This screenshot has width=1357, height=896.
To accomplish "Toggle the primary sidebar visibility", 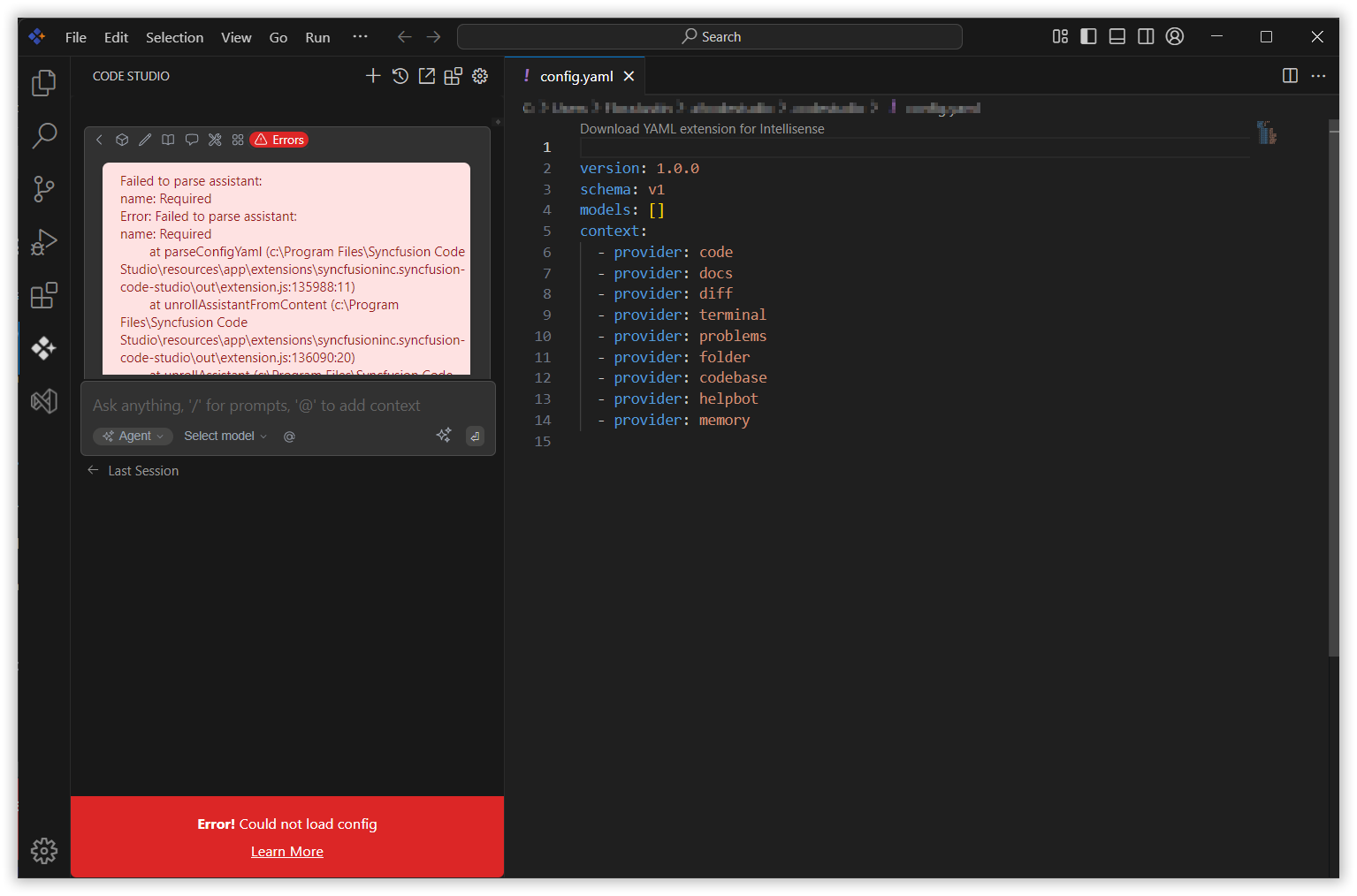I will point(1087,36).
